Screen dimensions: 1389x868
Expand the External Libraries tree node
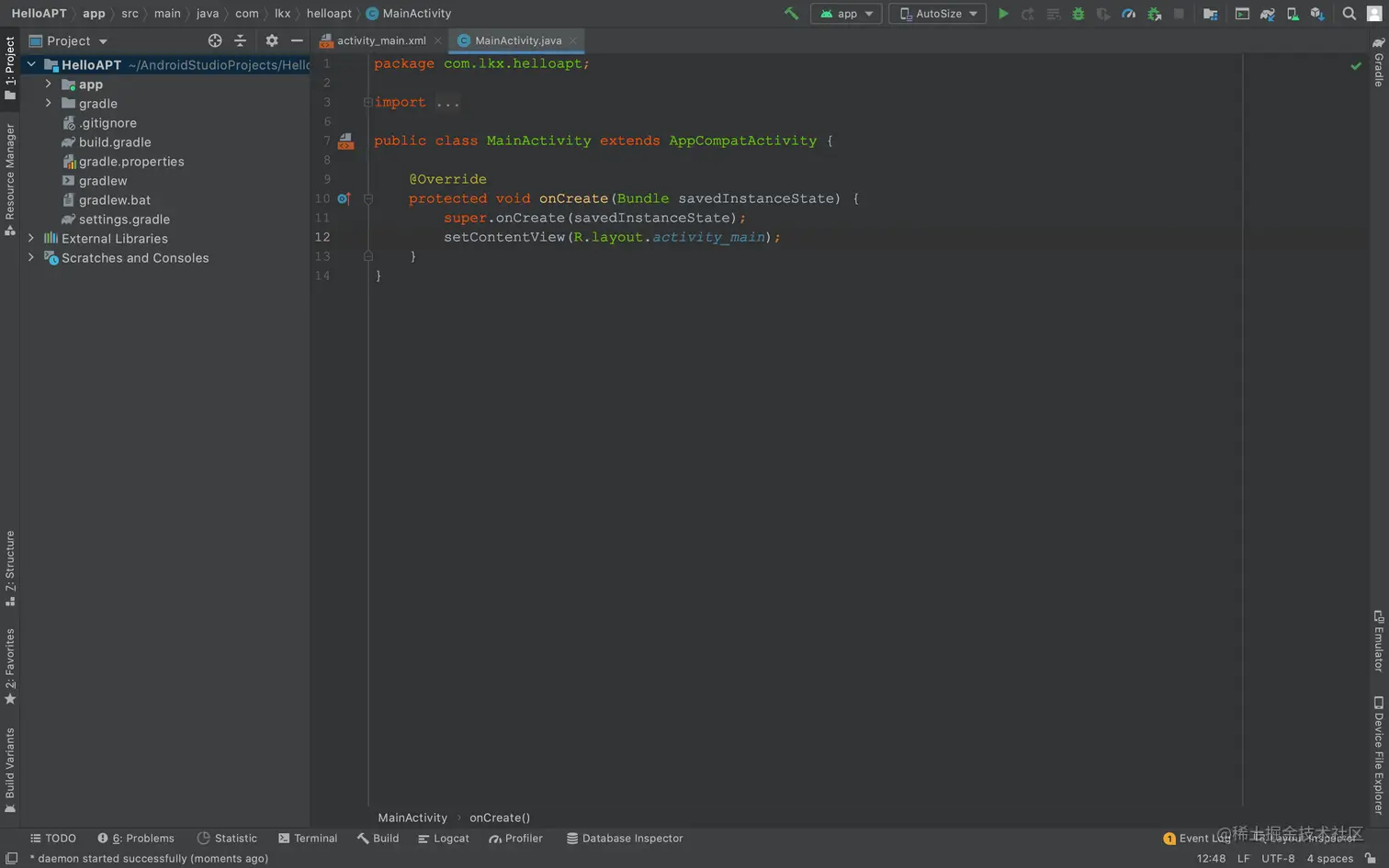31,238
